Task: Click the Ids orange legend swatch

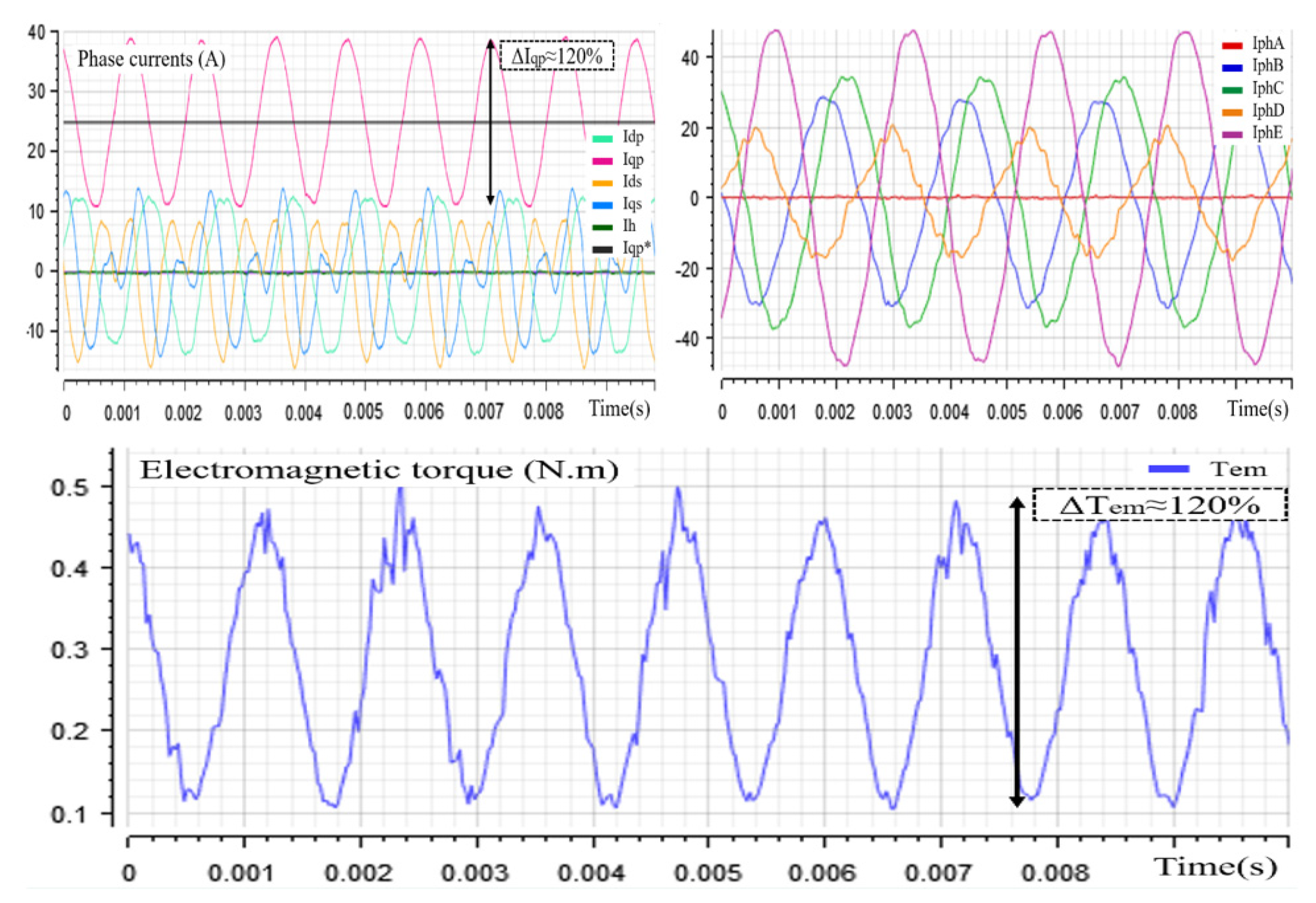Action: (602, 183)
